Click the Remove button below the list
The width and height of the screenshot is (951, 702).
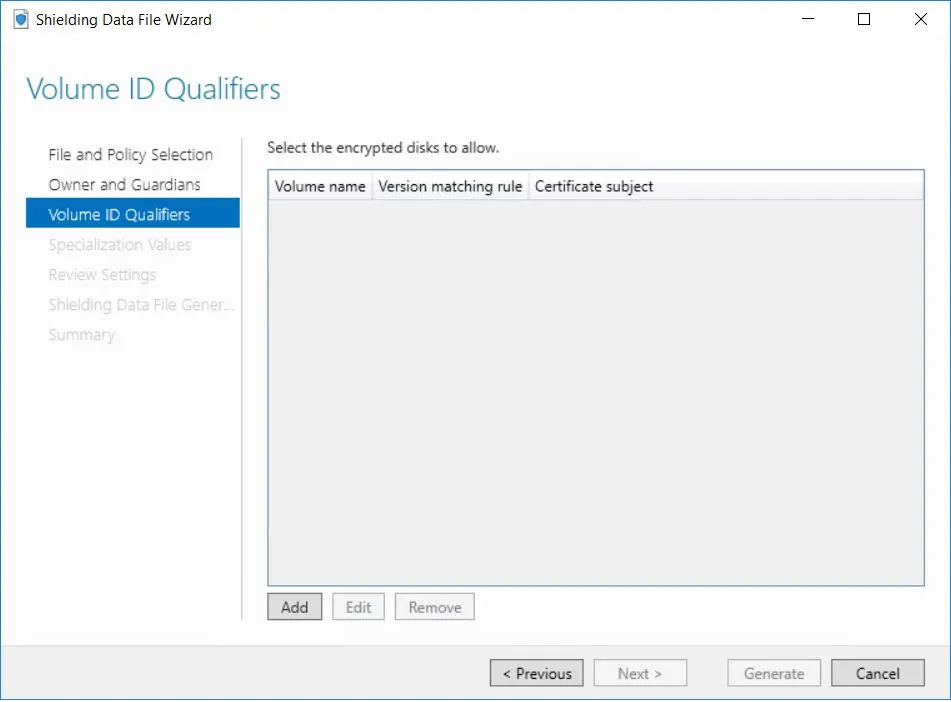click(434, 607)
